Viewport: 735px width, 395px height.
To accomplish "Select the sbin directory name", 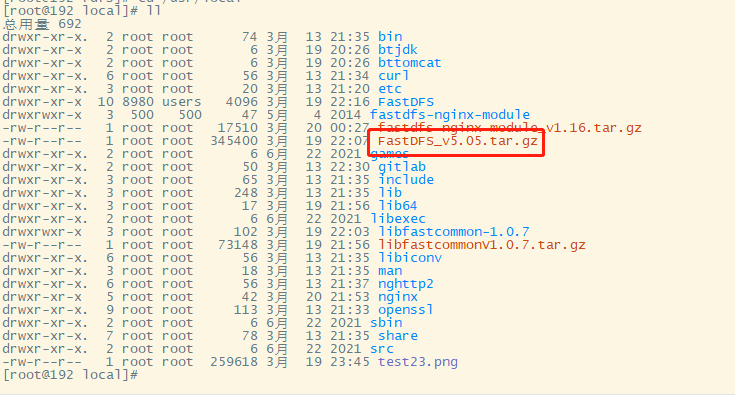I will pyautogui.click(x=386, y=323).
